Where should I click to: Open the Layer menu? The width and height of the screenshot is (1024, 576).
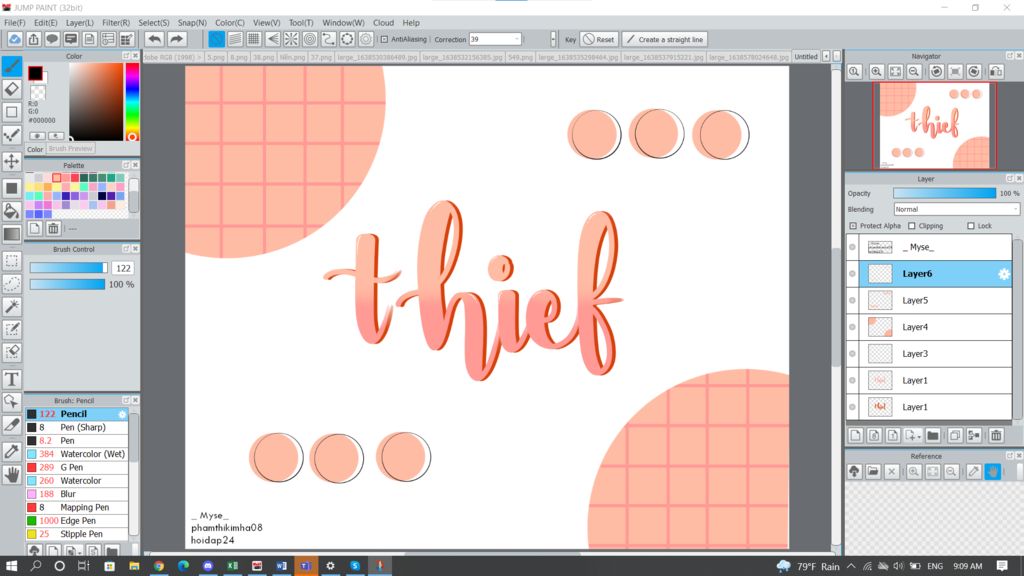pyautogui.click(x=80, y=22)
